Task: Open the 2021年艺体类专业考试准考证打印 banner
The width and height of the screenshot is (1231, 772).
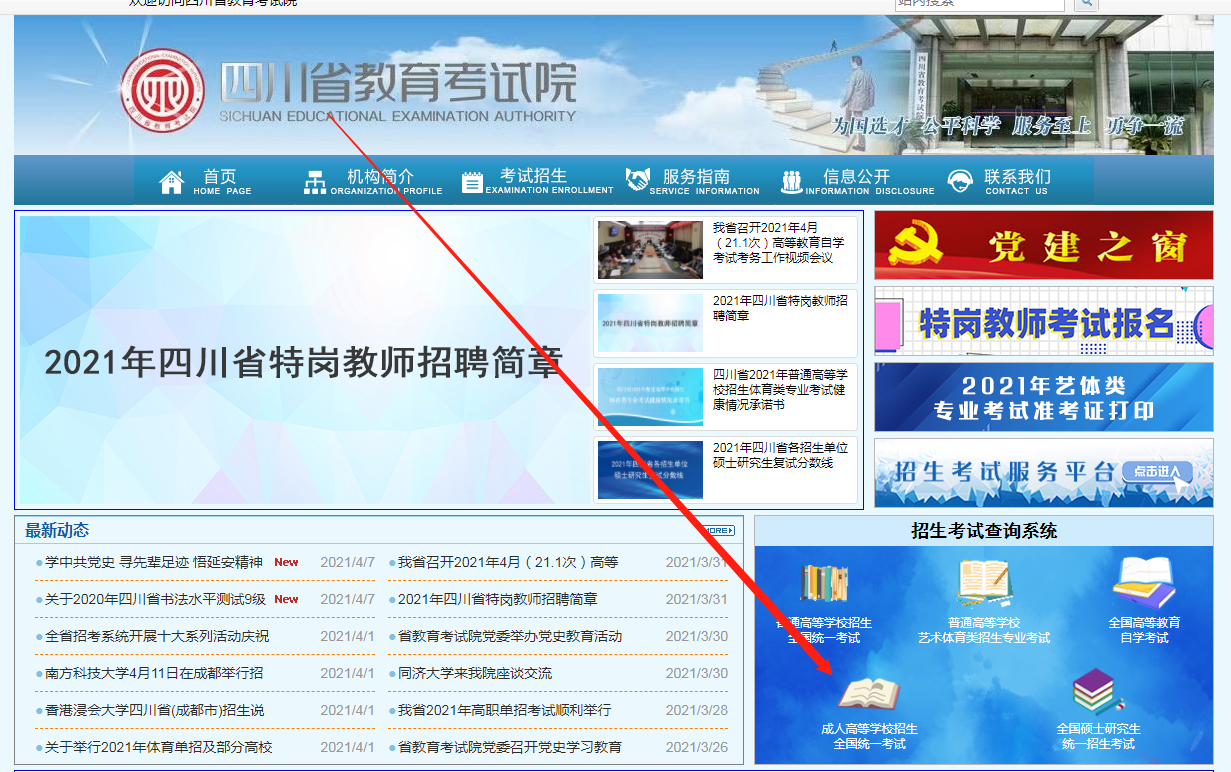Action: click(x=1044, y=397)
